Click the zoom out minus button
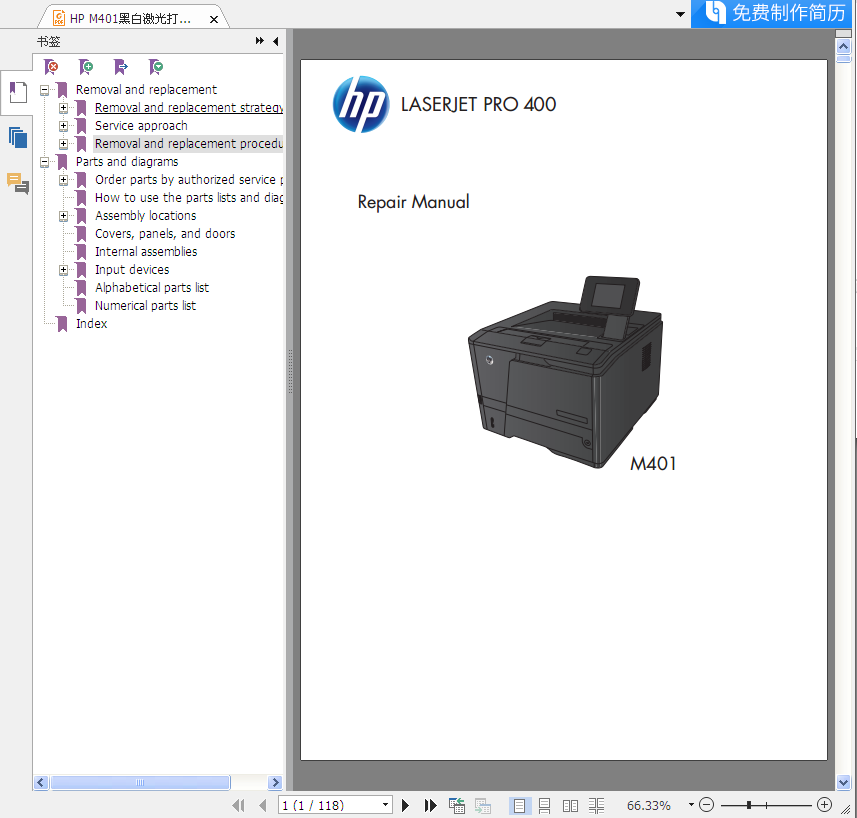This screenshot has height=818, width=857. (707, 804)
